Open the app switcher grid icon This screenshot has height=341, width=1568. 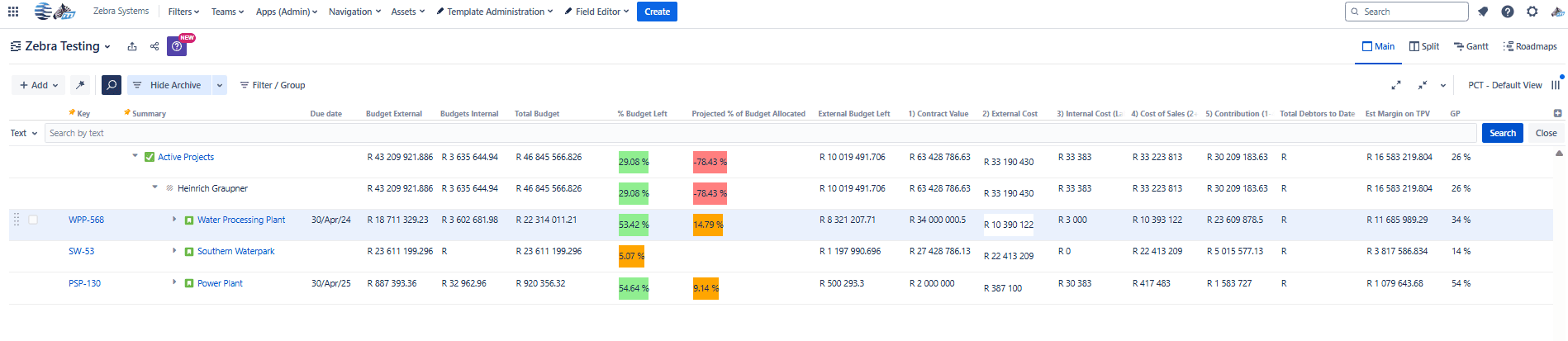click(x=13, y=12)
